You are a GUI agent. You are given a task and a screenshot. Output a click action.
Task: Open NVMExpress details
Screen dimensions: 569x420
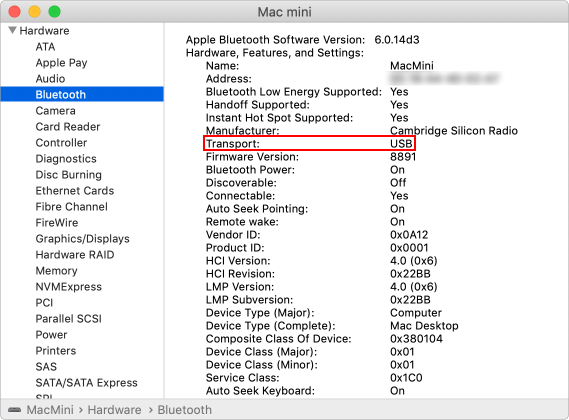click(x=69, y=287)
